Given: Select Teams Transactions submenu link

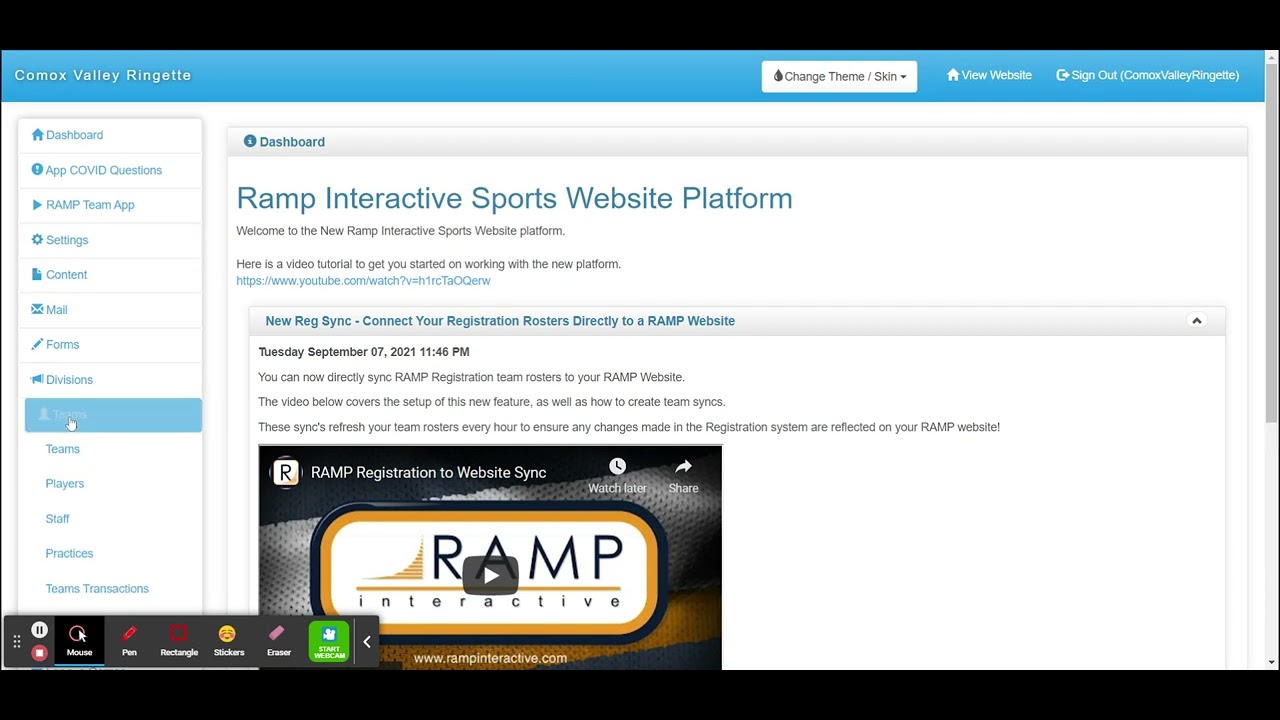Looking at the screenshot, I should click(x=97, y=589).
